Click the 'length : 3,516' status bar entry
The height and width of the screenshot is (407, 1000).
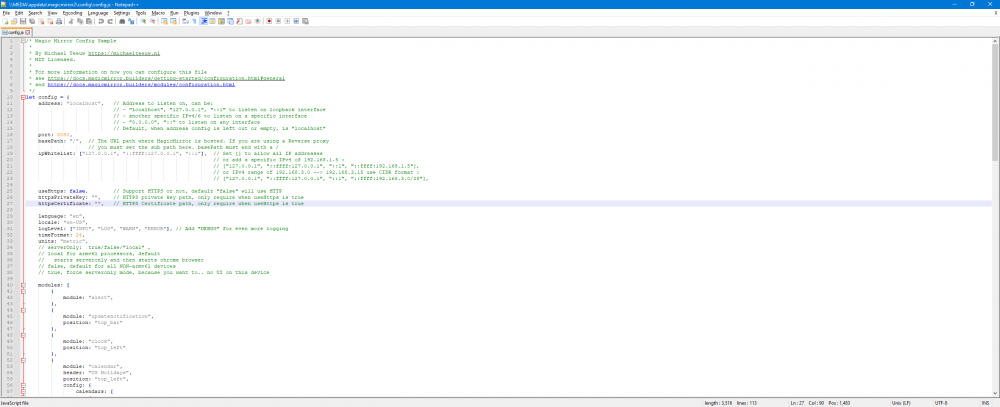point(719,403)
